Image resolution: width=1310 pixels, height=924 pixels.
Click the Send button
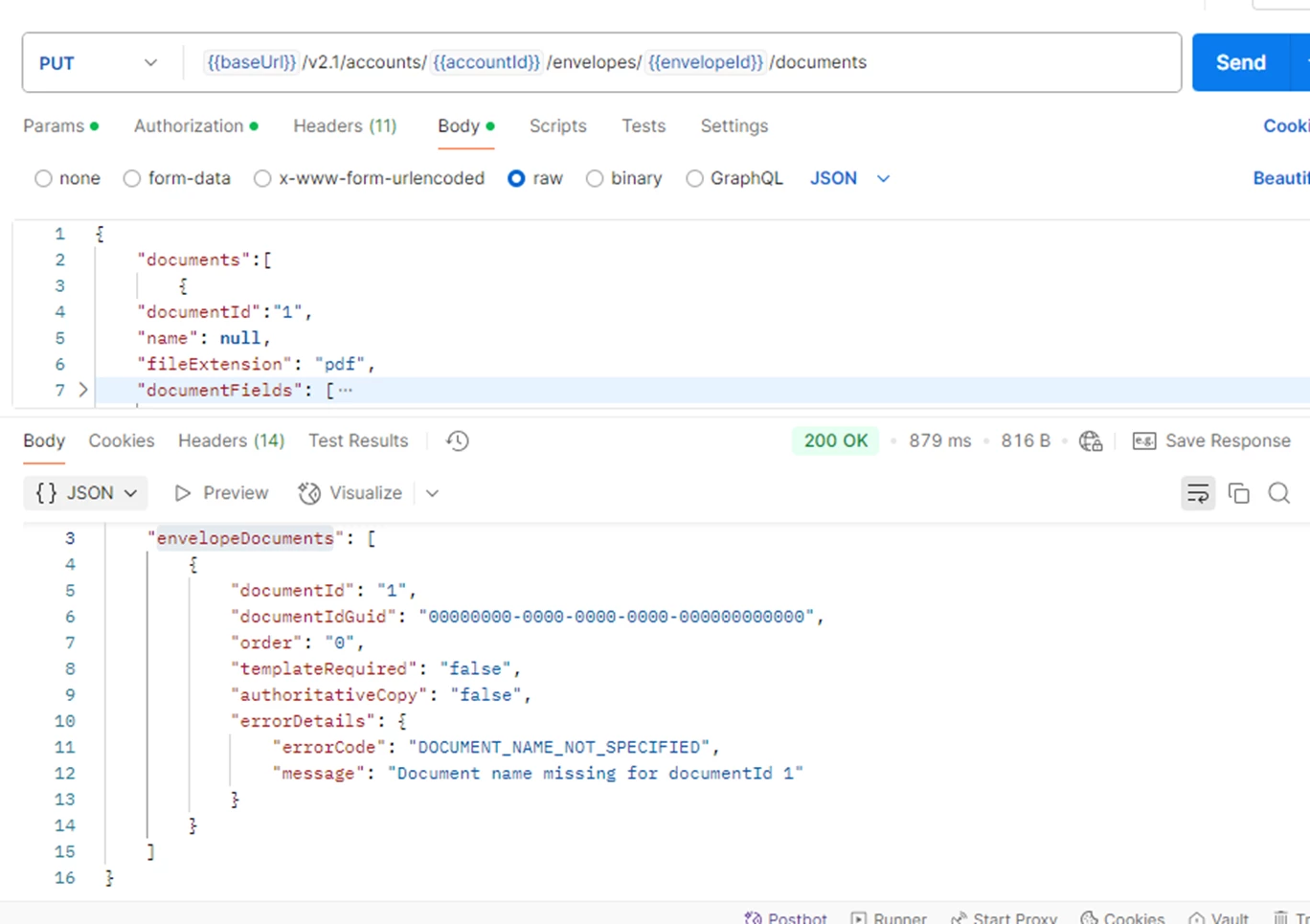pos(1241,62)
